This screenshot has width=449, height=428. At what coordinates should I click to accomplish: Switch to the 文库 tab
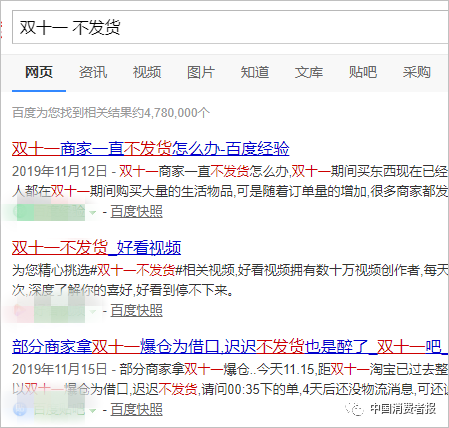point(309,72)
